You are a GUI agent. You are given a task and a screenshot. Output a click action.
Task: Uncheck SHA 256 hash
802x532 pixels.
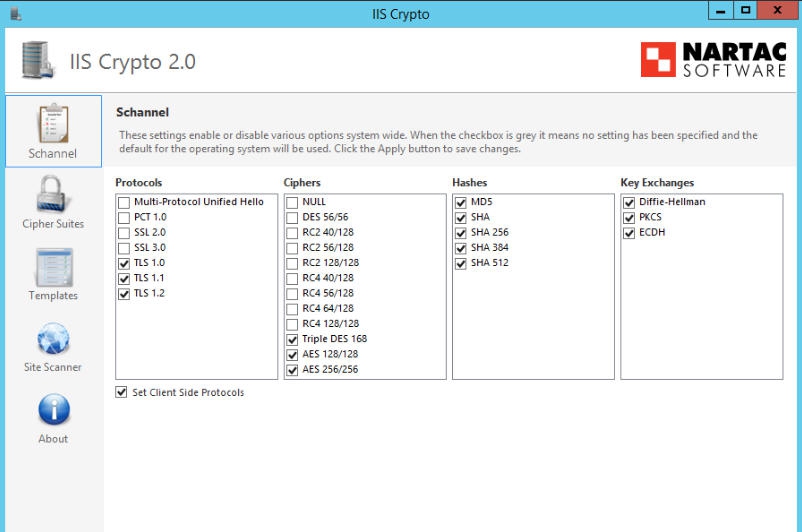click(461, 233)
